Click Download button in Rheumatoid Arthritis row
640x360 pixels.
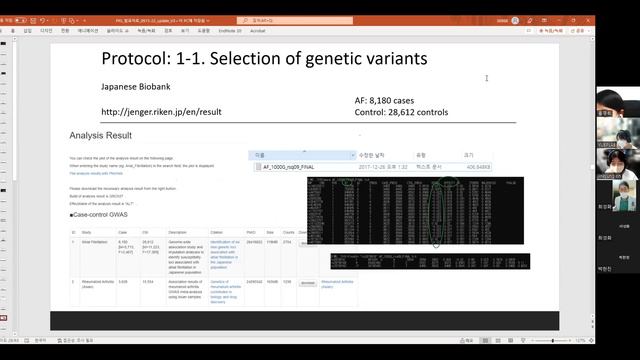pyautogui.click(x=308, y=283)
